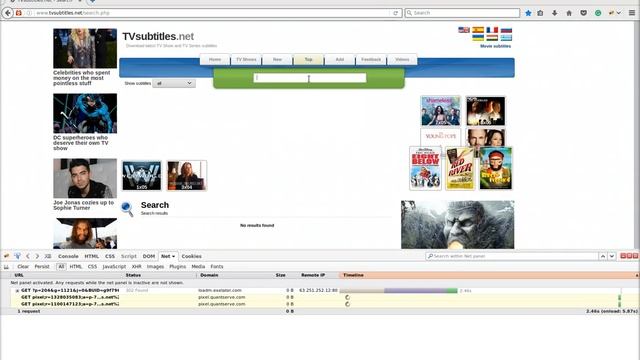
Task: Select the Spanish flag
Action: pos(478,30)
